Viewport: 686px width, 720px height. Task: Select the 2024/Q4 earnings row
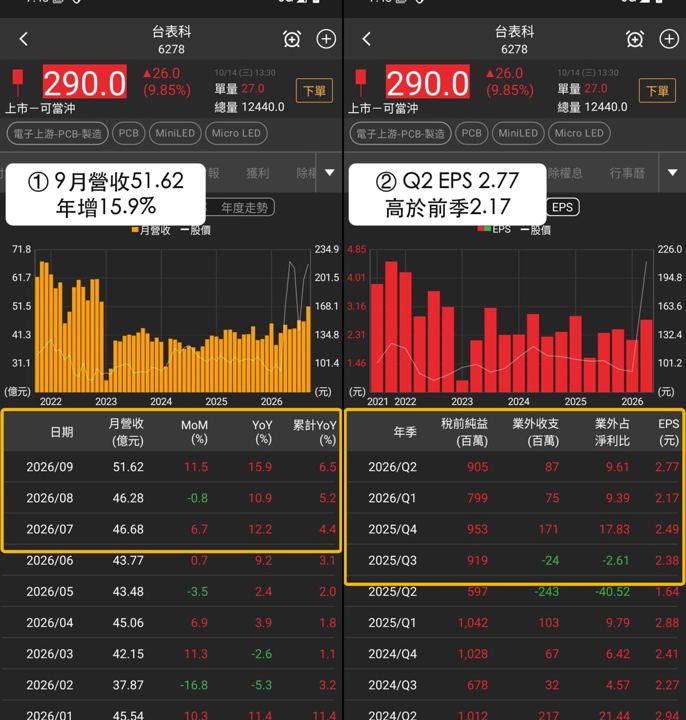[515, 654]
